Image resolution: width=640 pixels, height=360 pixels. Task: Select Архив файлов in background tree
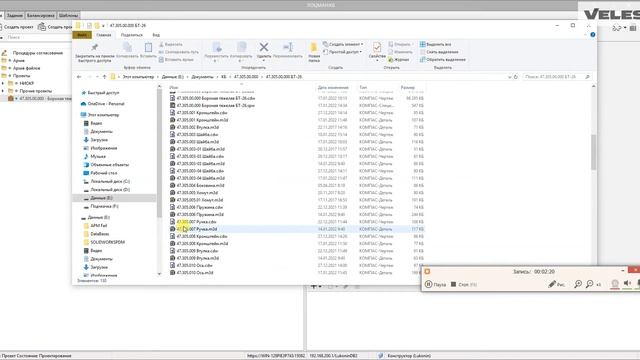[x=27, y=68]
